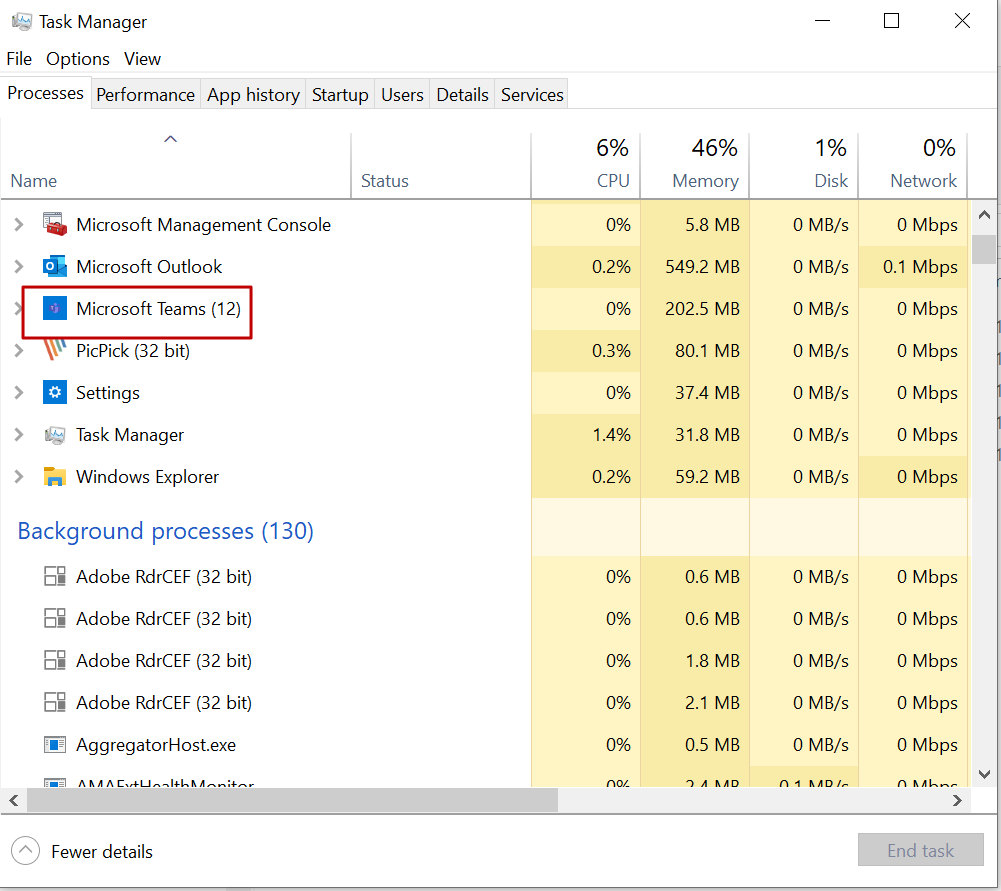This screenshot has height=891, width=1001.
Task: Collapse details using the Fewer details arrow icon
Action: [26, 851]
